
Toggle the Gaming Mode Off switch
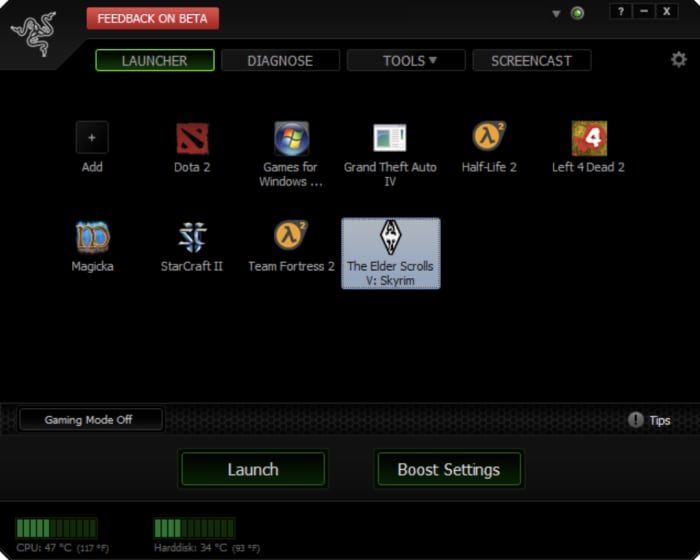[90, 420]
